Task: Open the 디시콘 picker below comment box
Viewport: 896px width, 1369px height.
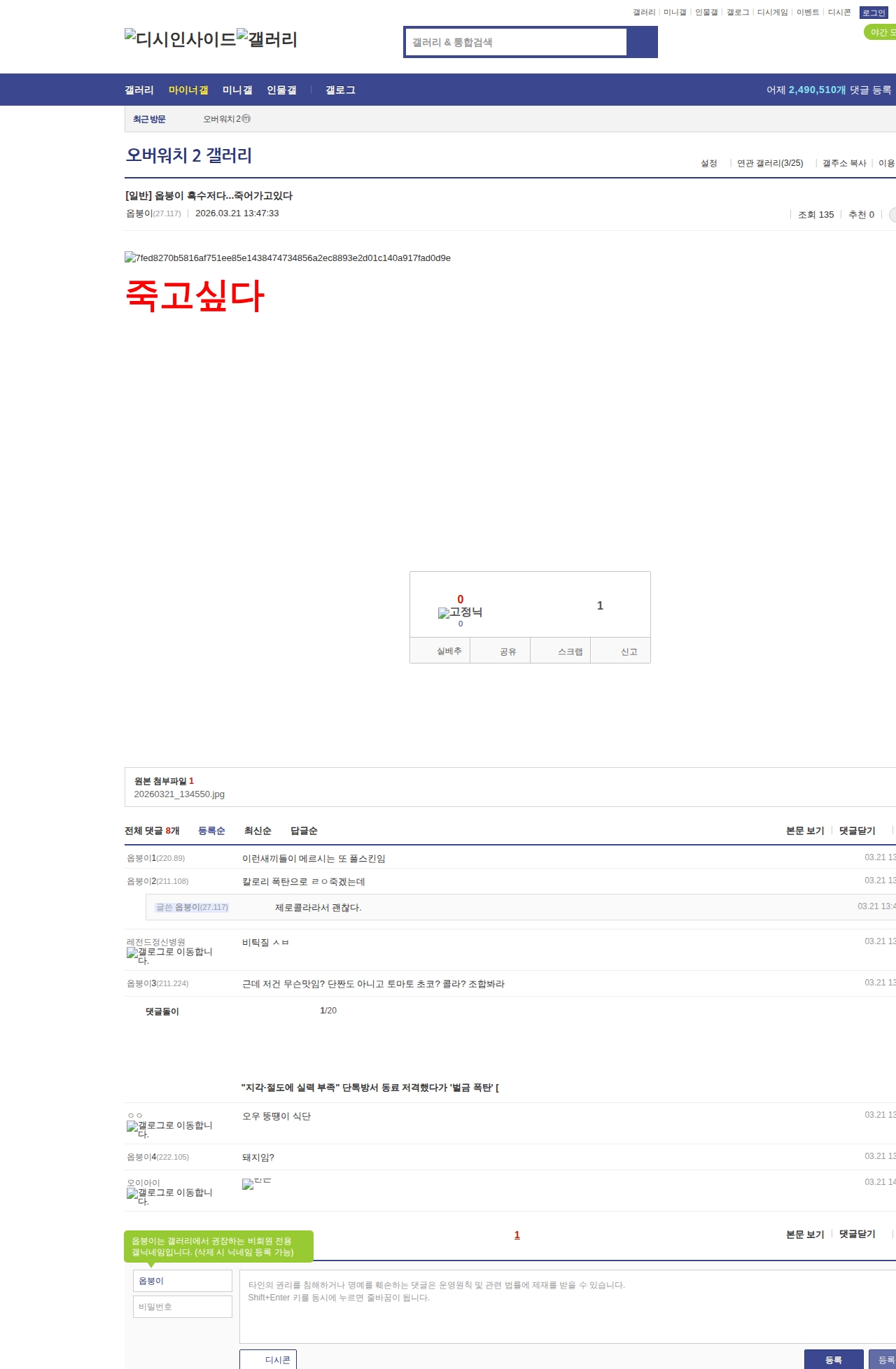Action: (x=268, y=1359)
